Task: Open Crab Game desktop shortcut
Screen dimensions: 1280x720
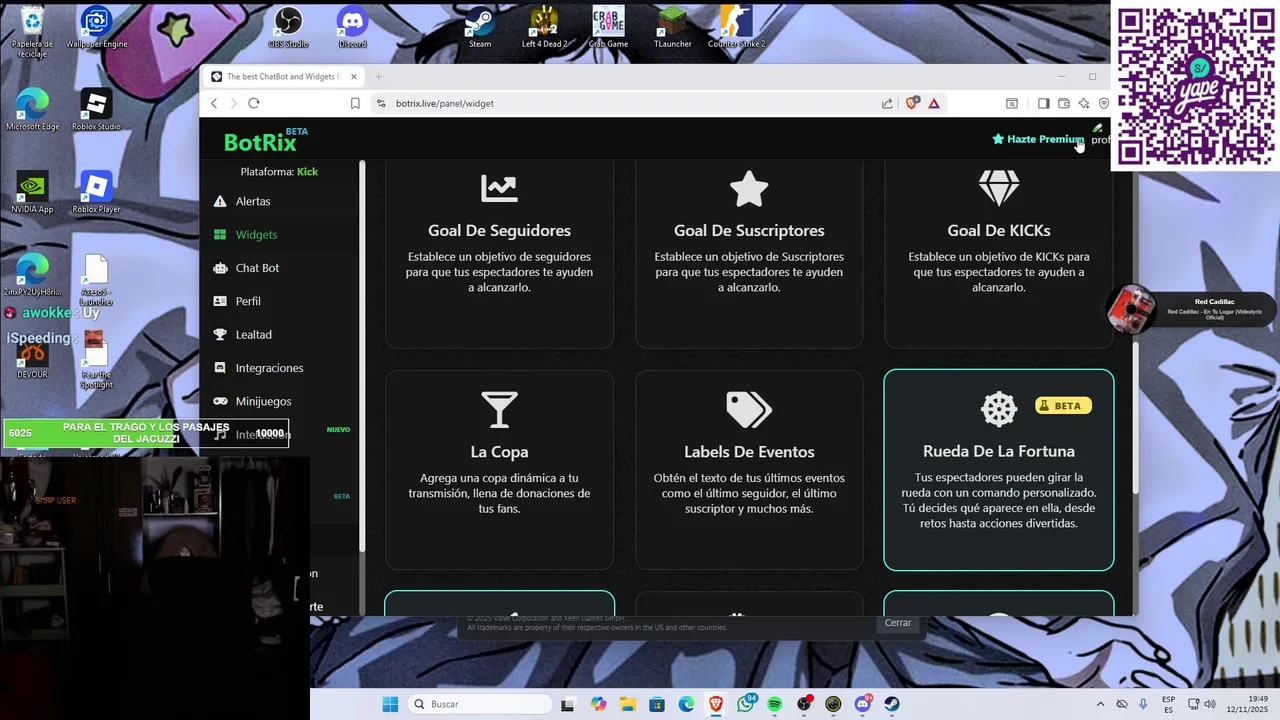Action: click(x=608, y=27)
